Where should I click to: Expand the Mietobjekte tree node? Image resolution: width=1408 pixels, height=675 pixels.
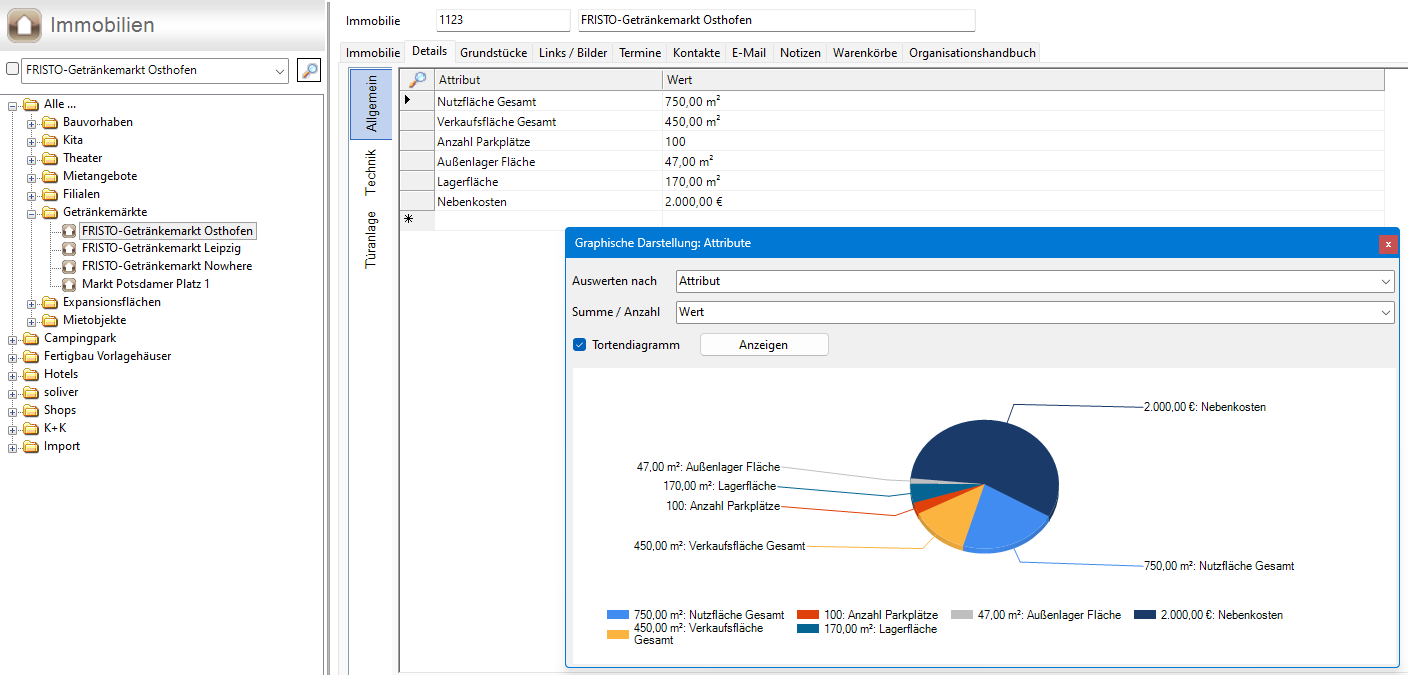[x=32, y=321]
